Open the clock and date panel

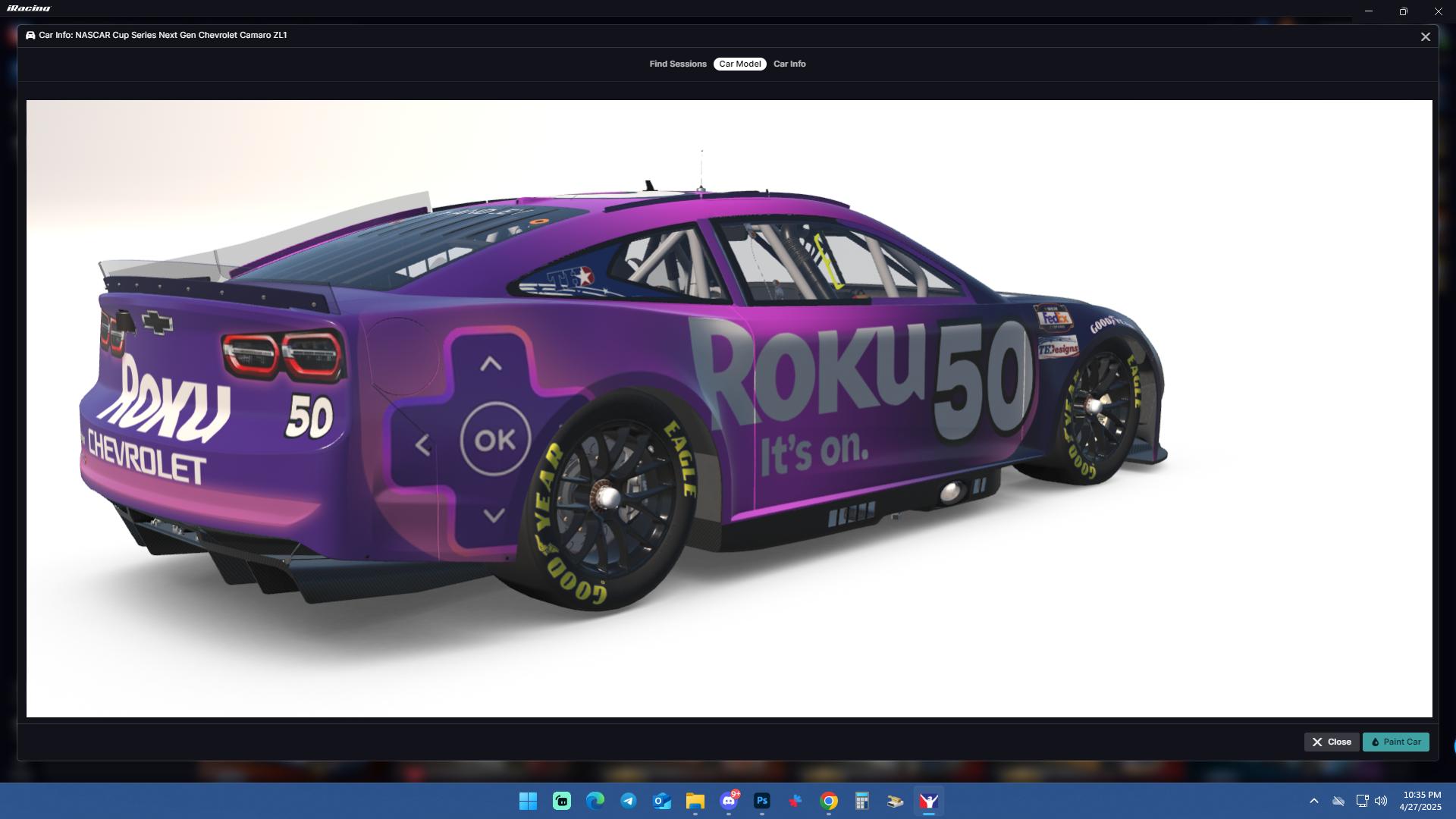1421,801
